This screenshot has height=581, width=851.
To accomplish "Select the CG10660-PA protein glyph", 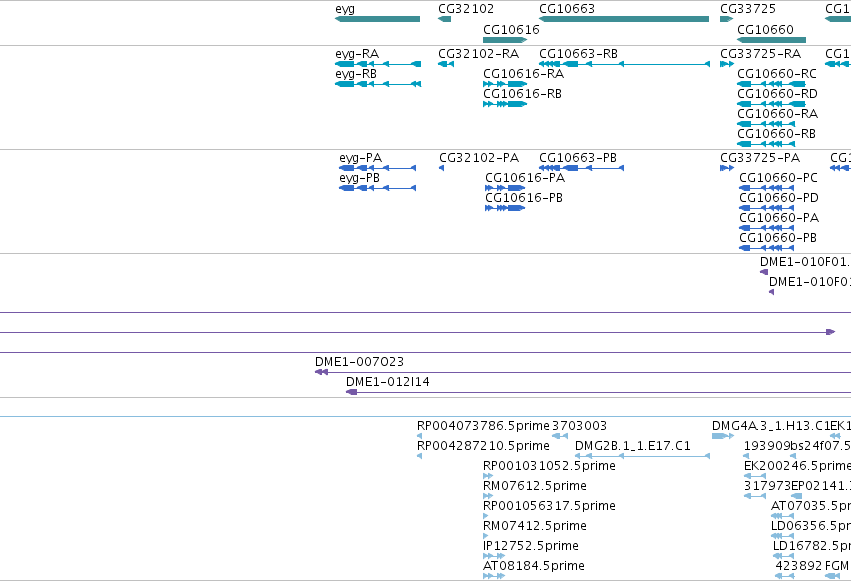I will 767,228.
